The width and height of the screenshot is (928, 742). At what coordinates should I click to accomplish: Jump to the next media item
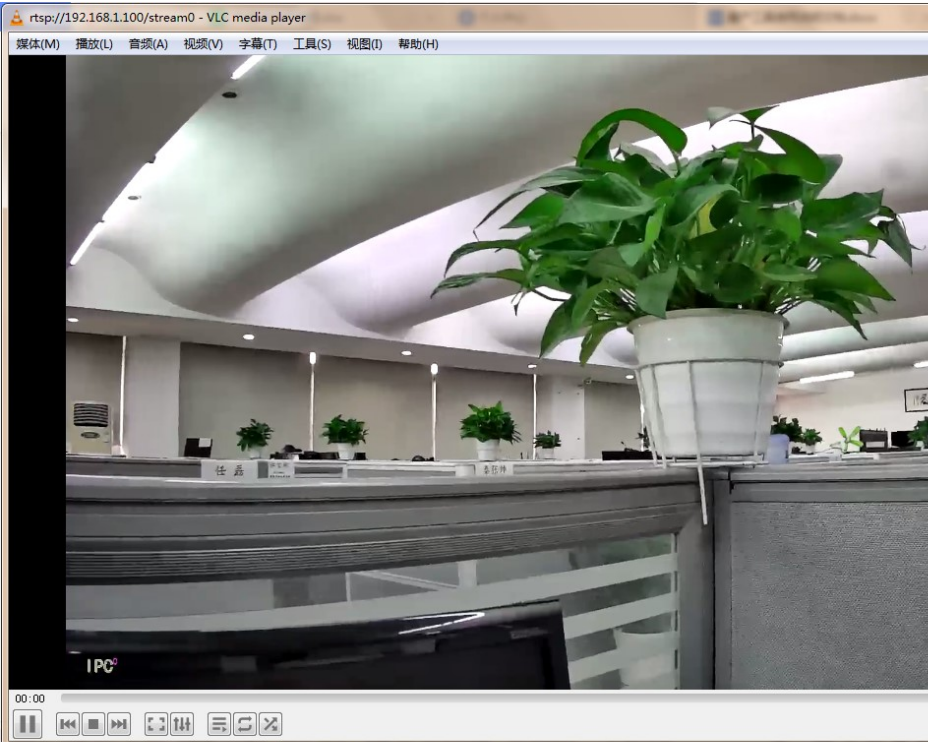click(x=119, y=723)
